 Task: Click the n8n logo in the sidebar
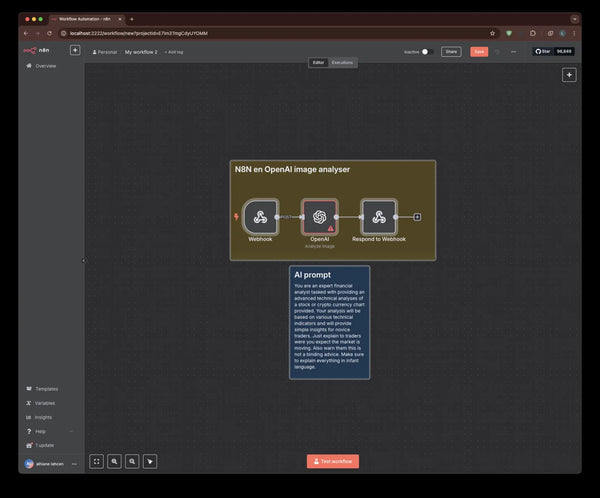tap(36, 50)
